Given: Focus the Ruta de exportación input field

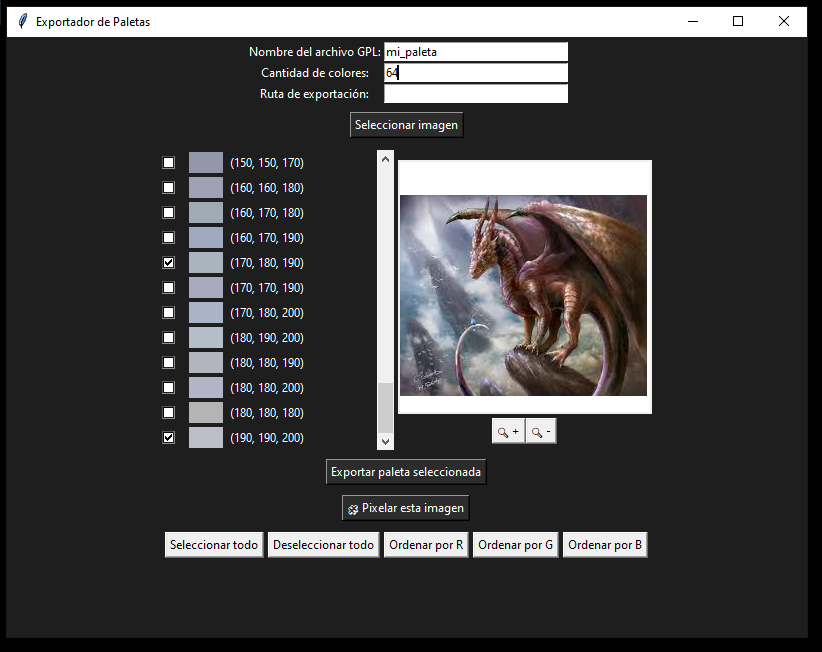Looking at the screenshot, I should point(476,94).
